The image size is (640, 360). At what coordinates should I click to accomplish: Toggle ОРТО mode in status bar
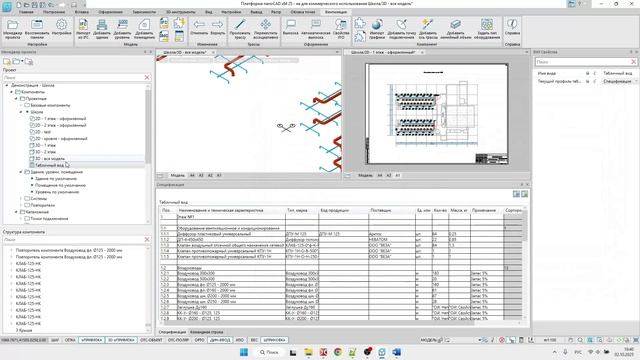200,340
